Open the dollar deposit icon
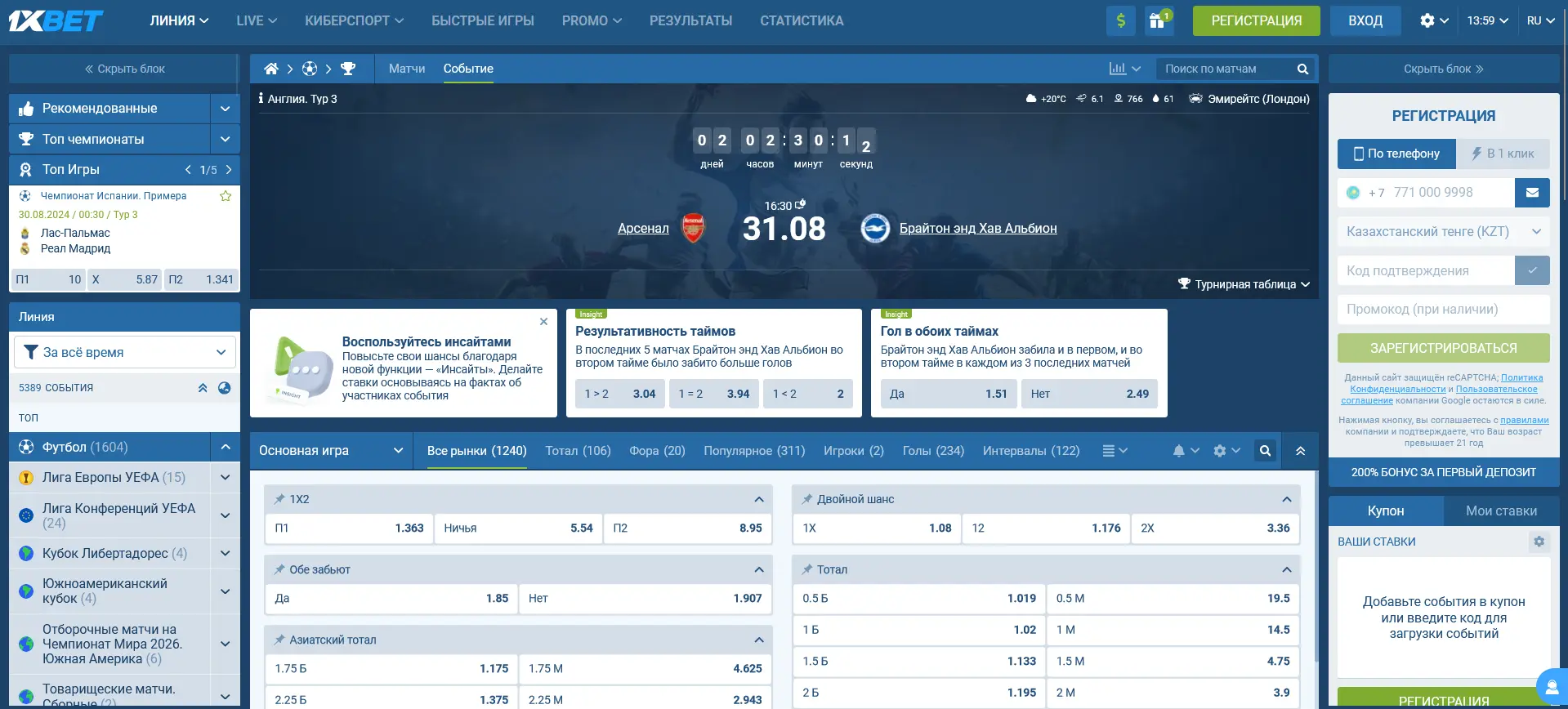This screenshot has width=1568, height=709. coord(1121,20)
